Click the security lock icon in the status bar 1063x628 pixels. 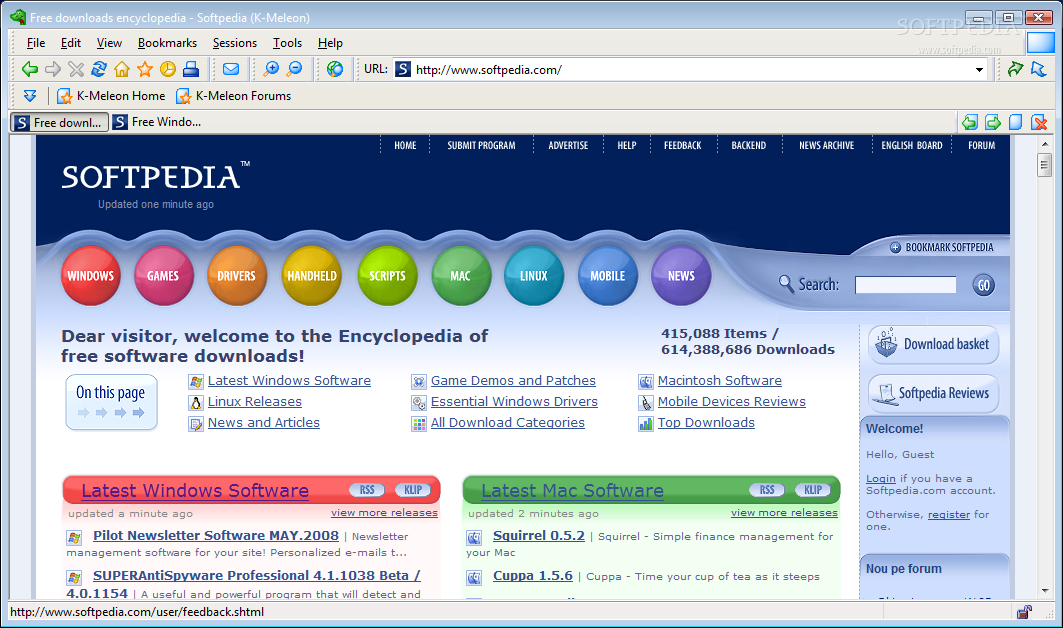point(1024,612)
